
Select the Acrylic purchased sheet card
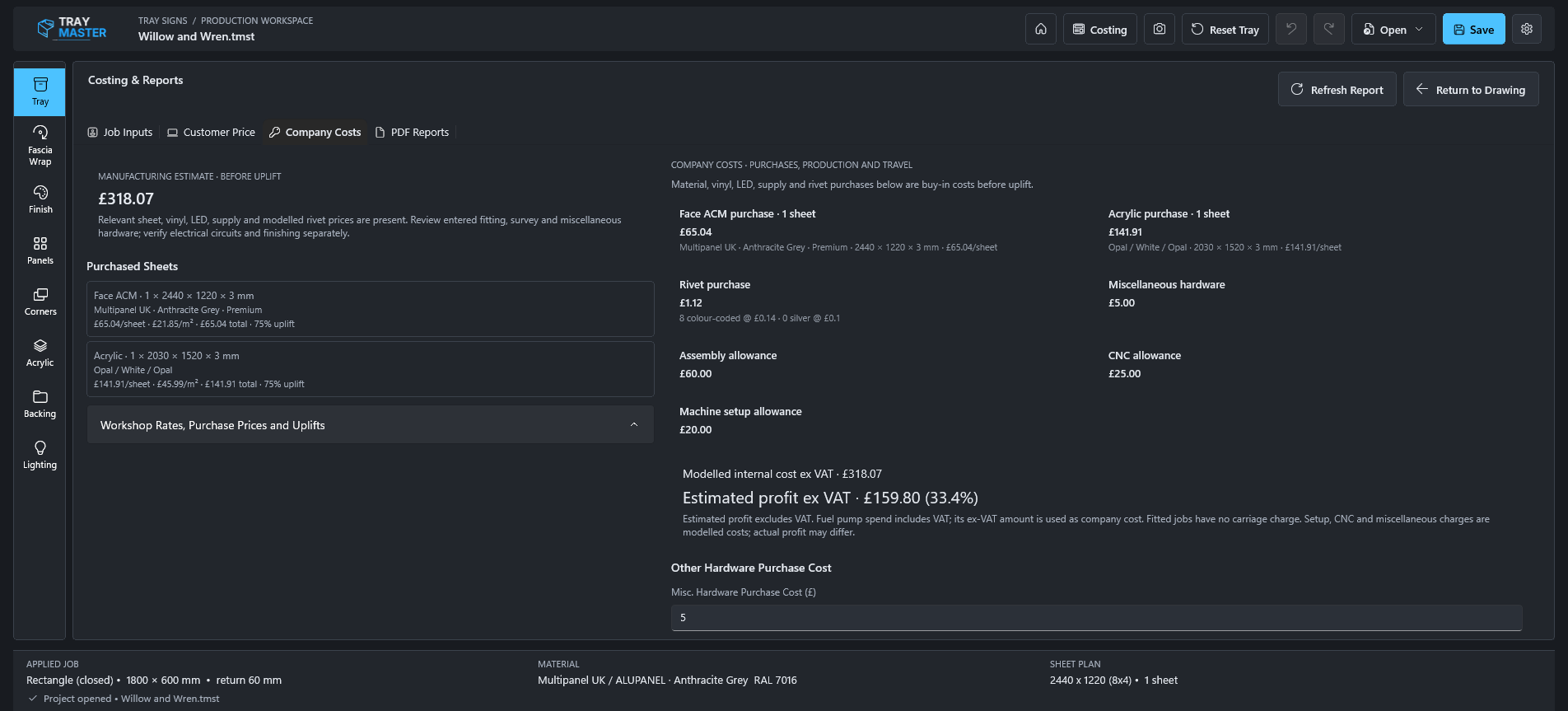[371, 369]
